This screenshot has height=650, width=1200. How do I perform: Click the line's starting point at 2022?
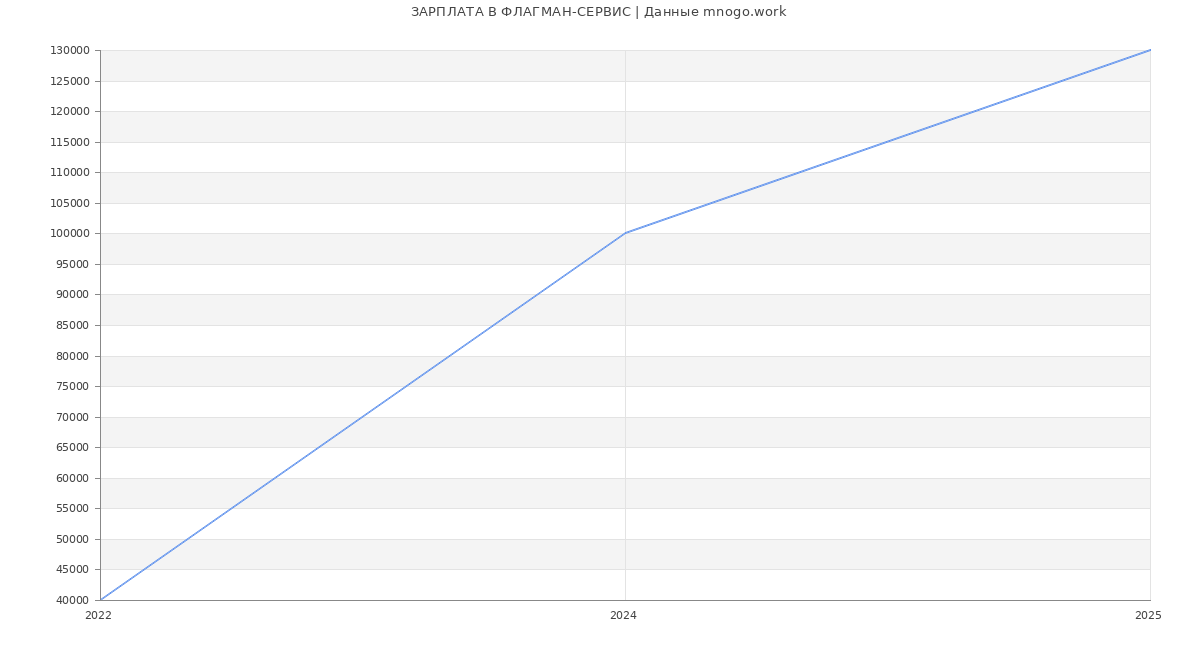pyautogui.click(x=101, y=600)
